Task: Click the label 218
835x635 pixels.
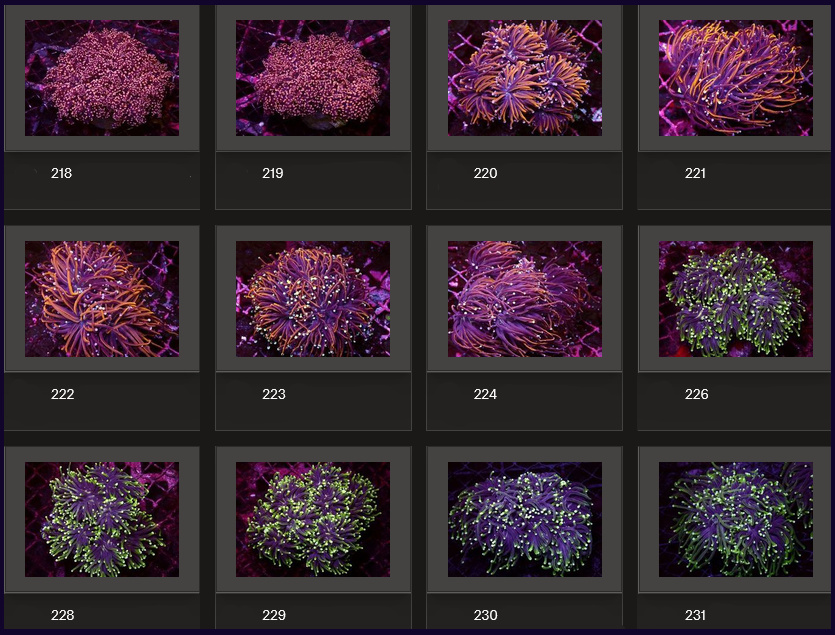Action: tap(61, 173)
